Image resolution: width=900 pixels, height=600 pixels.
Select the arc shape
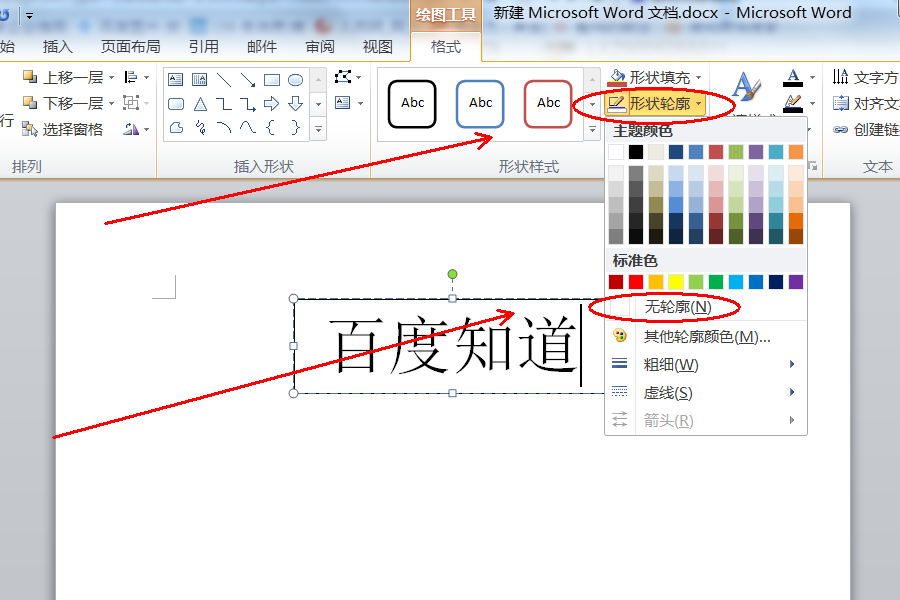point(224,127)
